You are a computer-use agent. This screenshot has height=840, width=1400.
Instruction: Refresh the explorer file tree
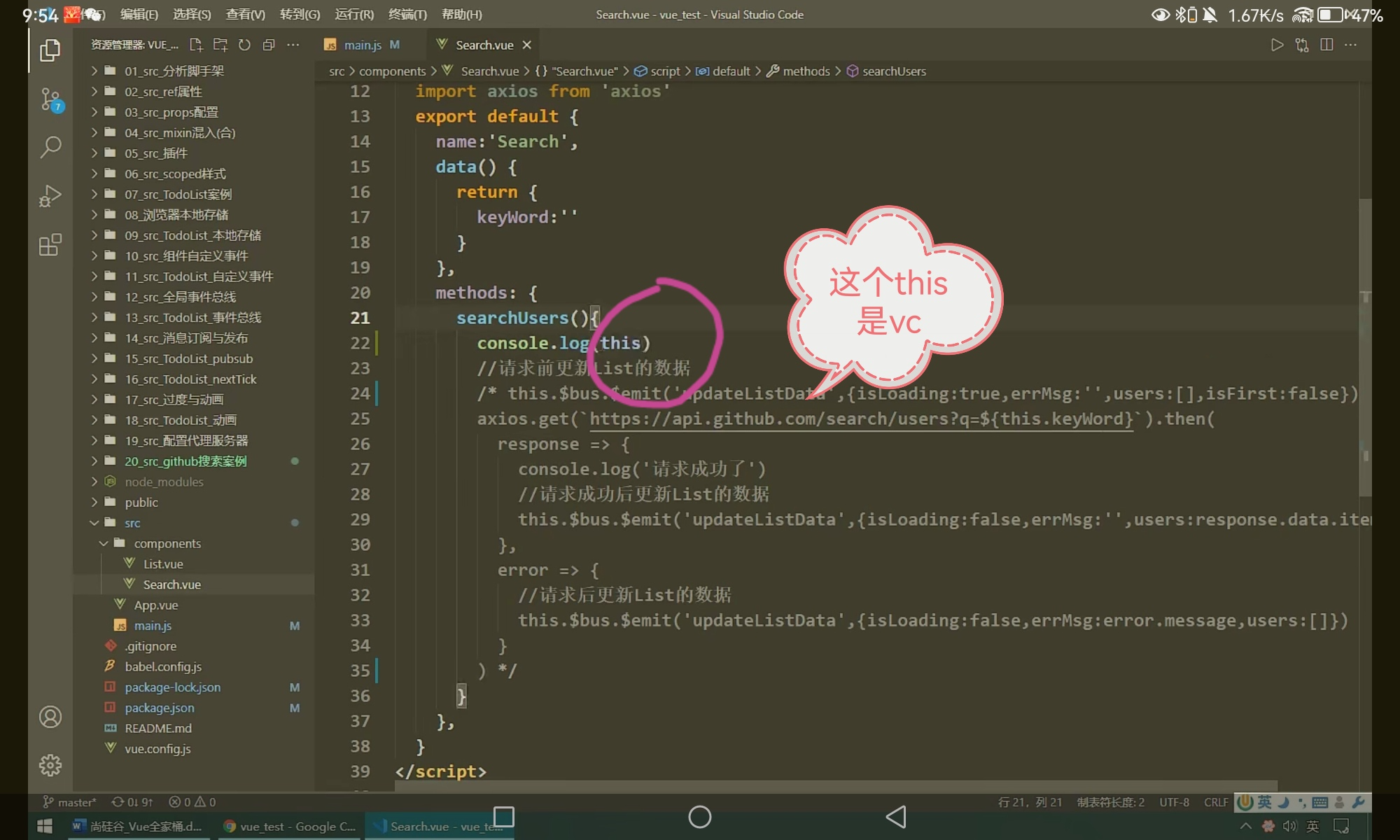pyautogui.click(x=244, y=45)
